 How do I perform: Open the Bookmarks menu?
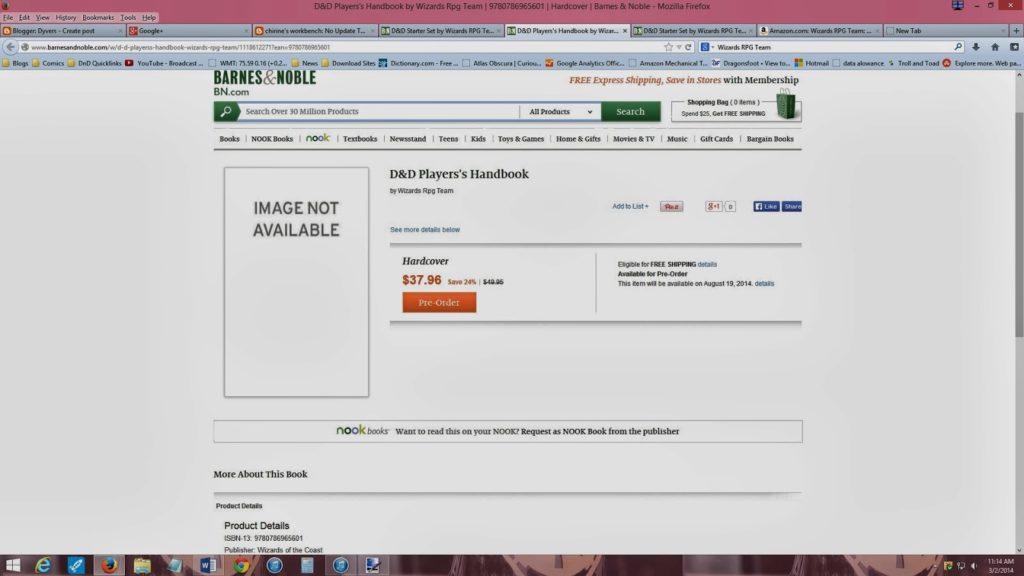pyautogui.click(x=98, y=18)
